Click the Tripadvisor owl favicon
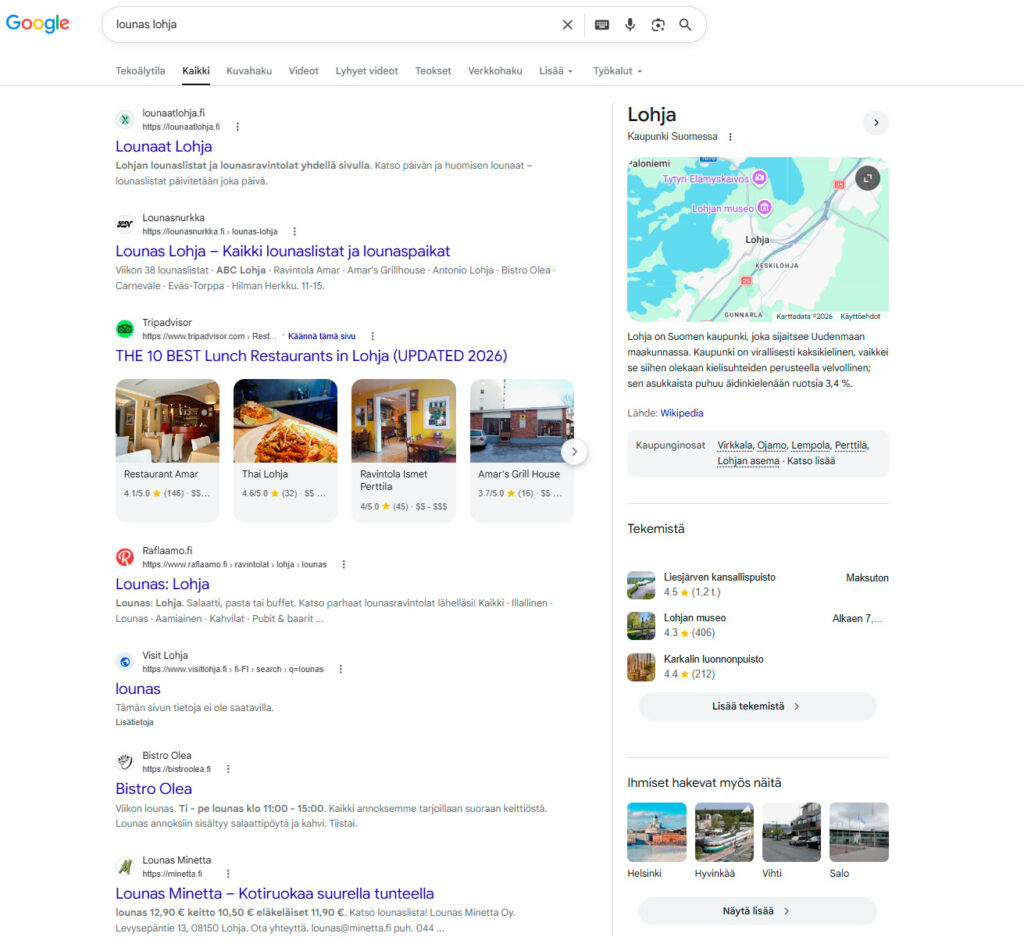Image resolution: width=1024 pixels, height=944 pixels. [x=125, y=328]
